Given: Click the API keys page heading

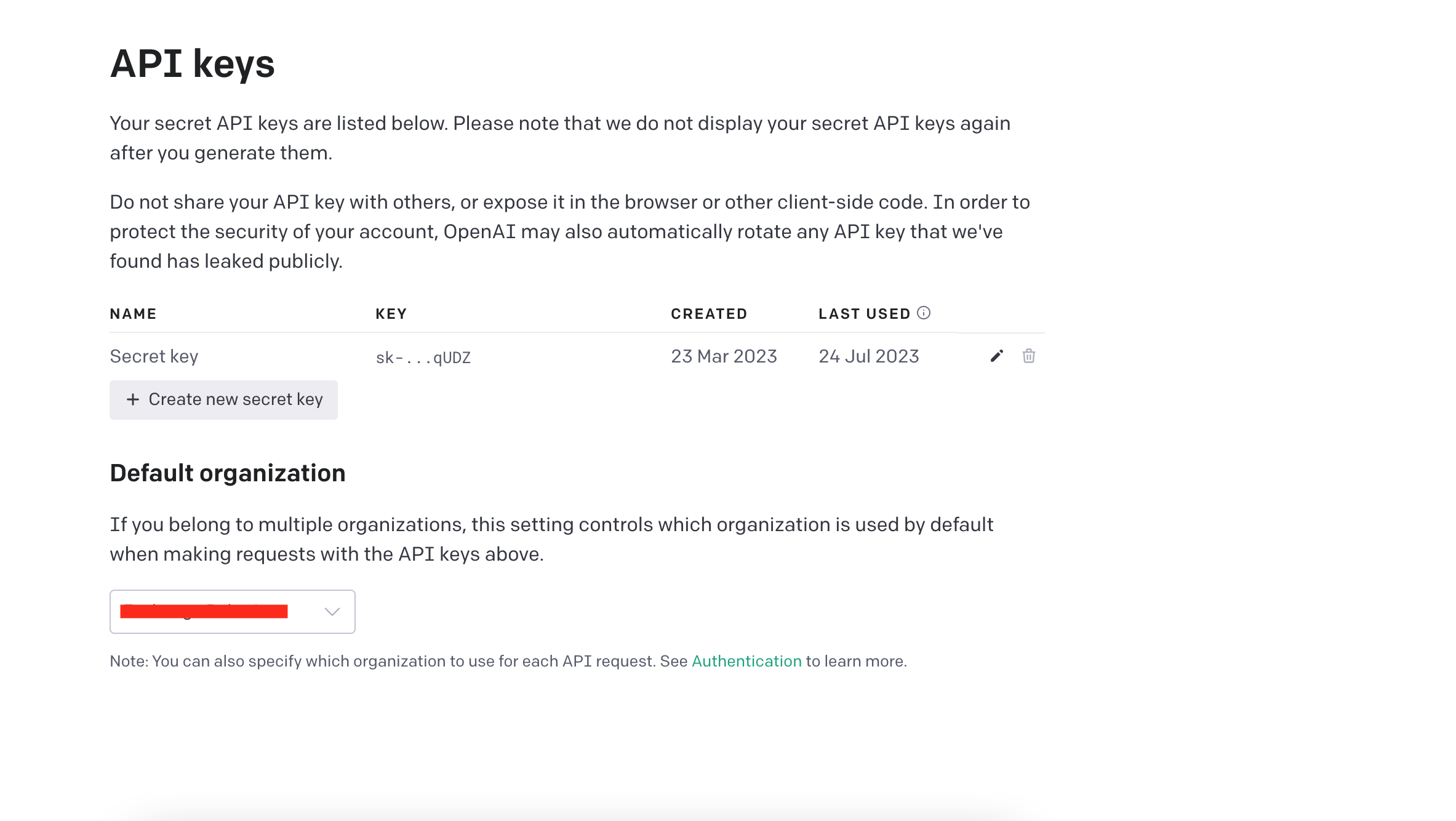Looking at the screenshot, I should 192,64.
